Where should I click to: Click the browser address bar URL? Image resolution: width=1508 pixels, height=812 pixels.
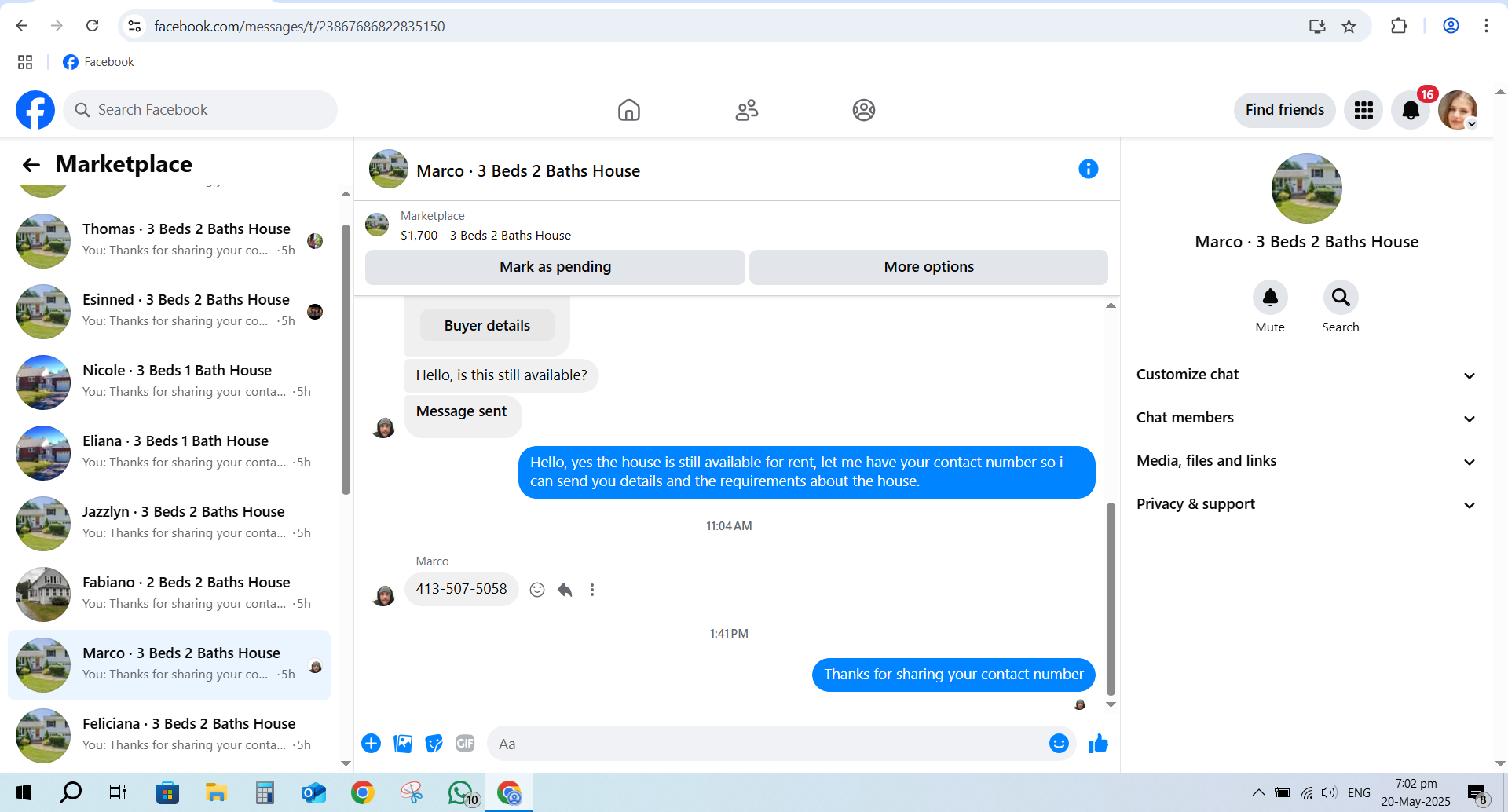click(x=299, y=27)
